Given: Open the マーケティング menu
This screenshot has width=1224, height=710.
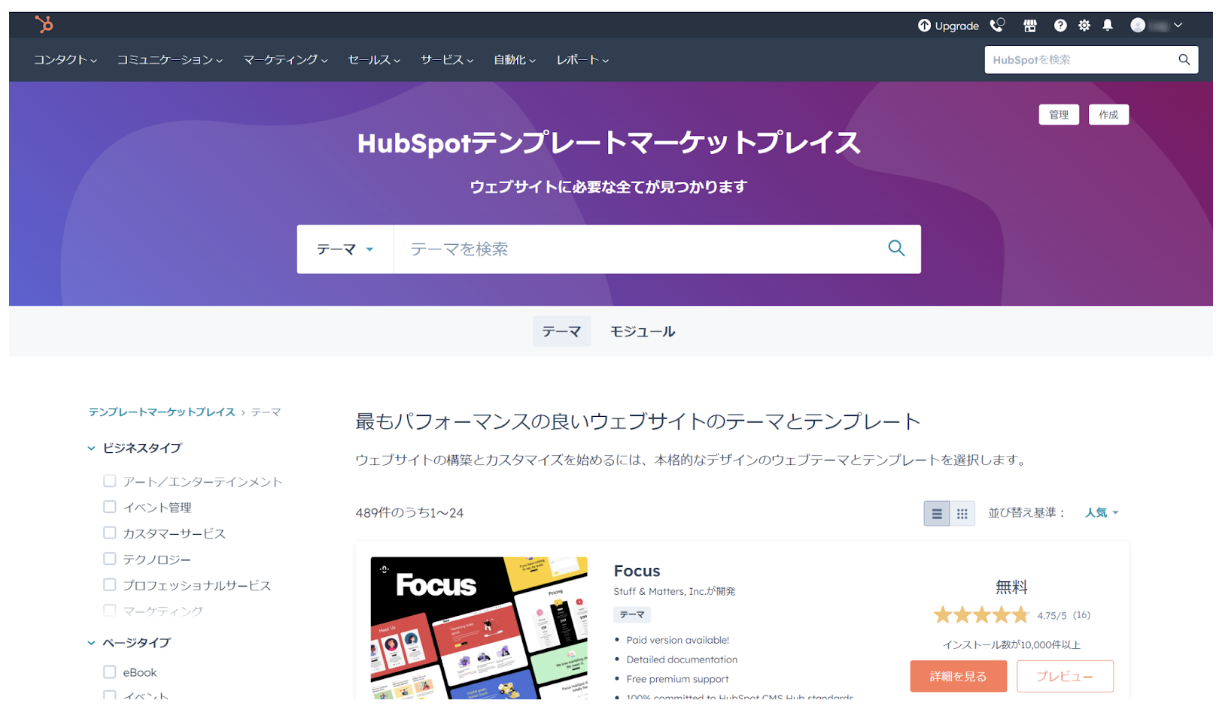Looking at the screenshot, I should coord(285,60).
